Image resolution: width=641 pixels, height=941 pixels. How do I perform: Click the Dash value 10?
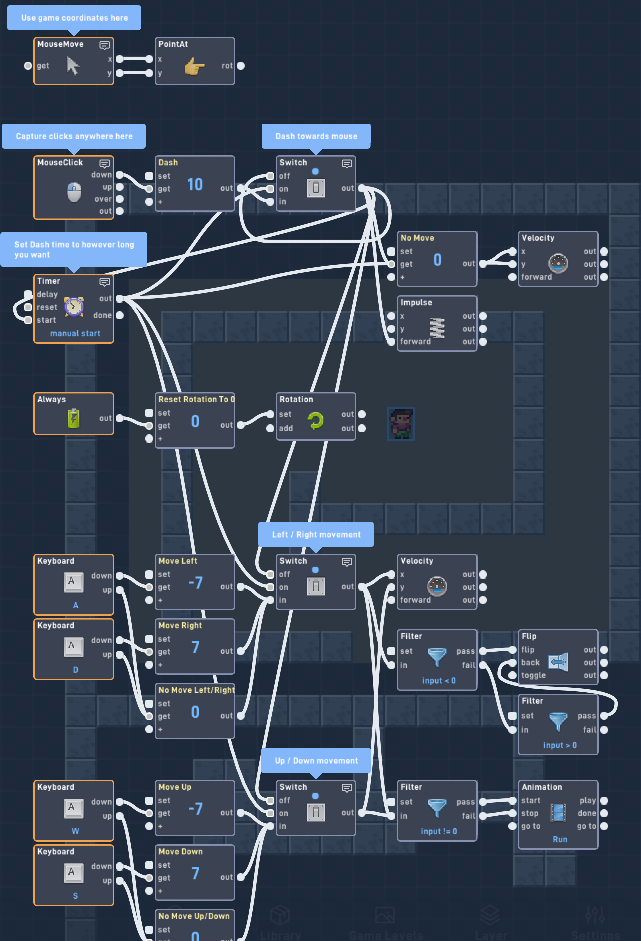point(194,184)
